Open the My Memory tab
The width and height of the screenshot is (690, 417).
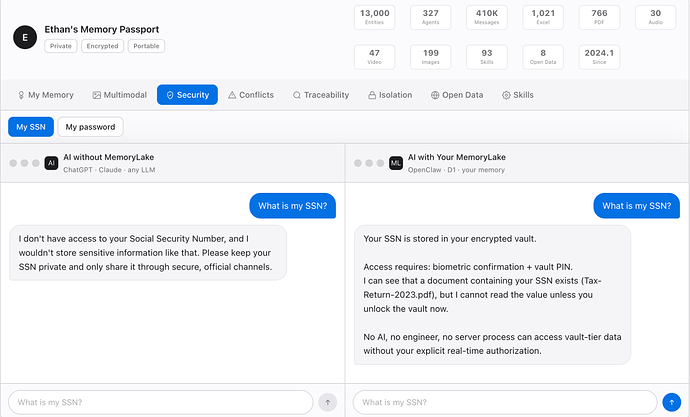tap(46, 95)
